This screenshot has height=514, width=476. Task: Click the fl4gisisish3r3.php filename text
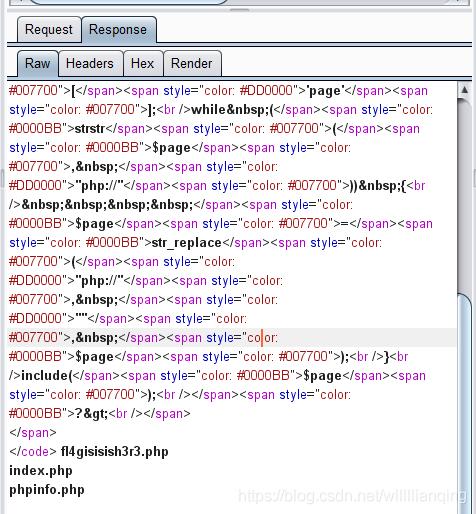click(115, 452)
